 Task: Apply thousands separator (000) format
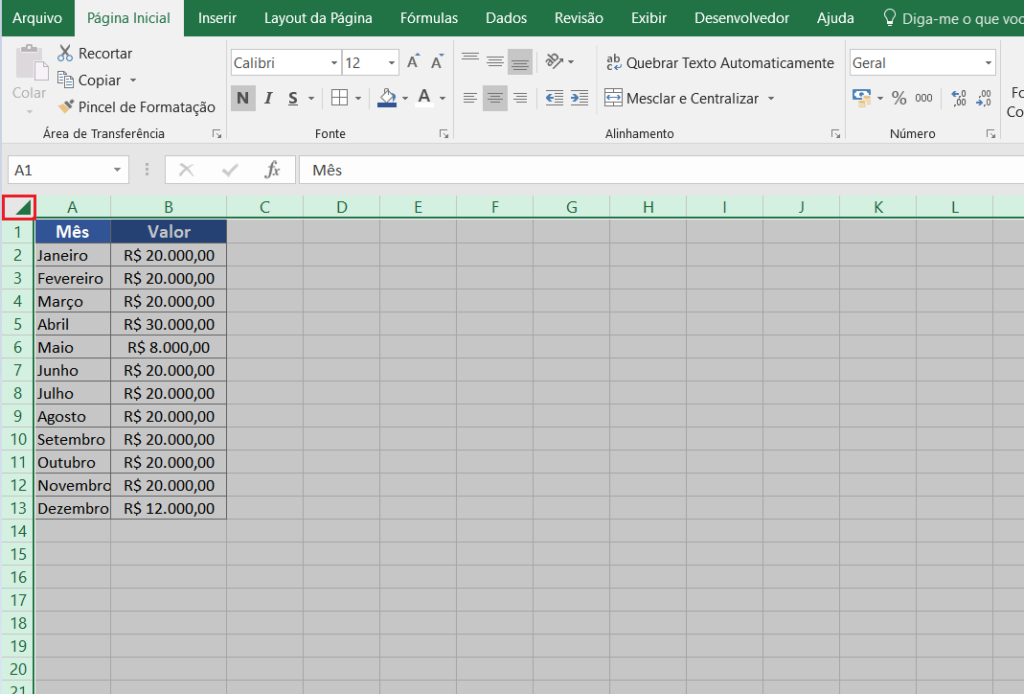(x=923, y=98)
